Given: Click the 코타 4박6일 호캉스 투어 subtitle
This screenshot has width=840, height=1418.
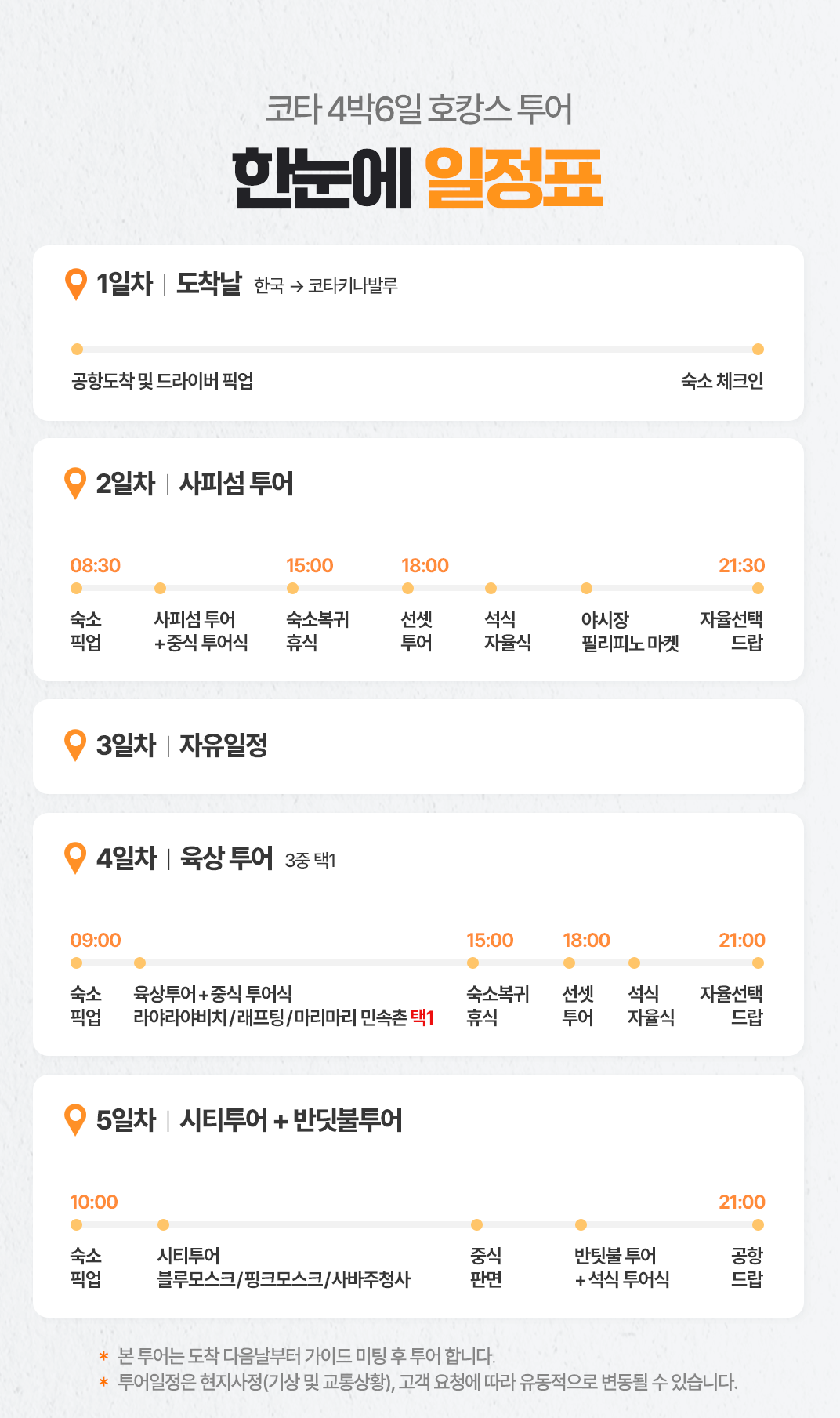Looking at the screenshot, I should tap(419, 109).
